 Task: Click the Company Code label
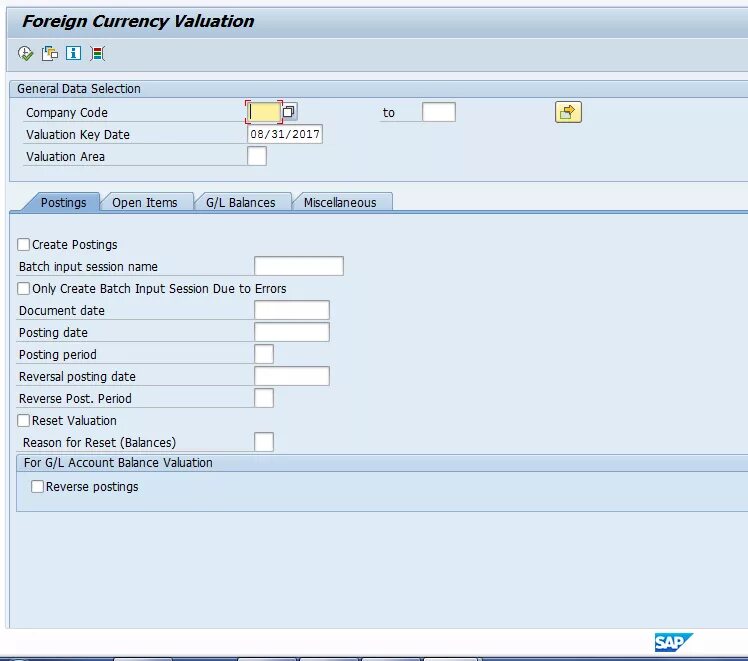tap(67, 113)
